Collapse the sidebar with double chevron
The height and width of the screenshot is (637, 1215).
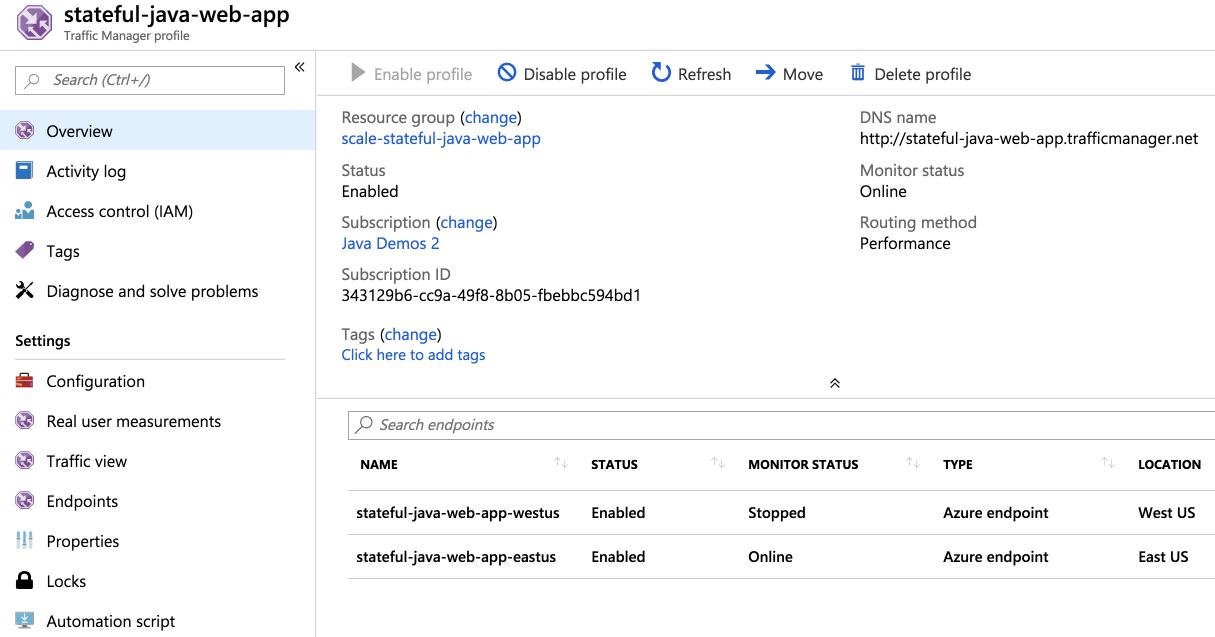(x=299, y=68)
